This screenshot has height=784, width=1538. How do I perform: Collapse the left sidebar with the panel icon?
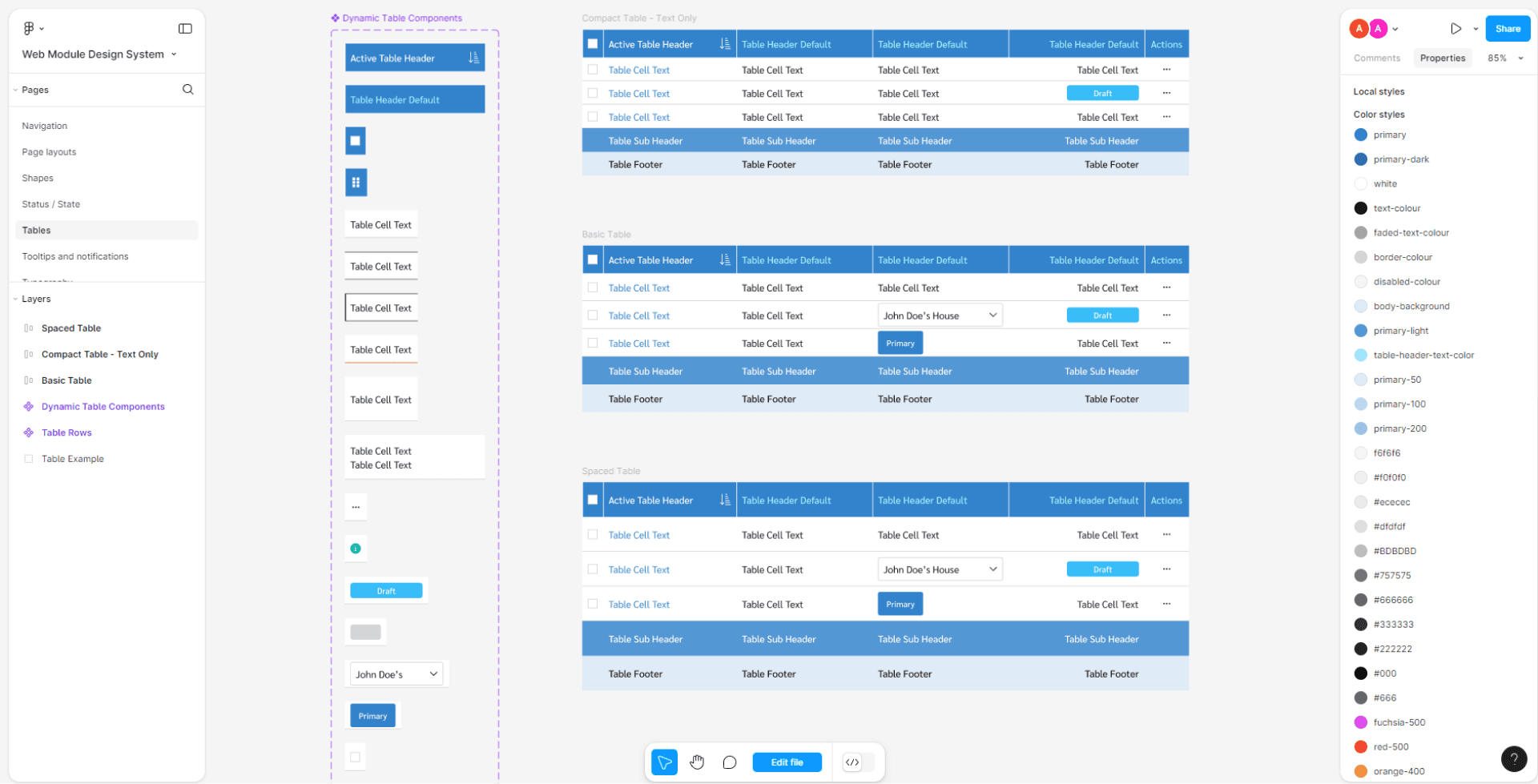point(184,28)
